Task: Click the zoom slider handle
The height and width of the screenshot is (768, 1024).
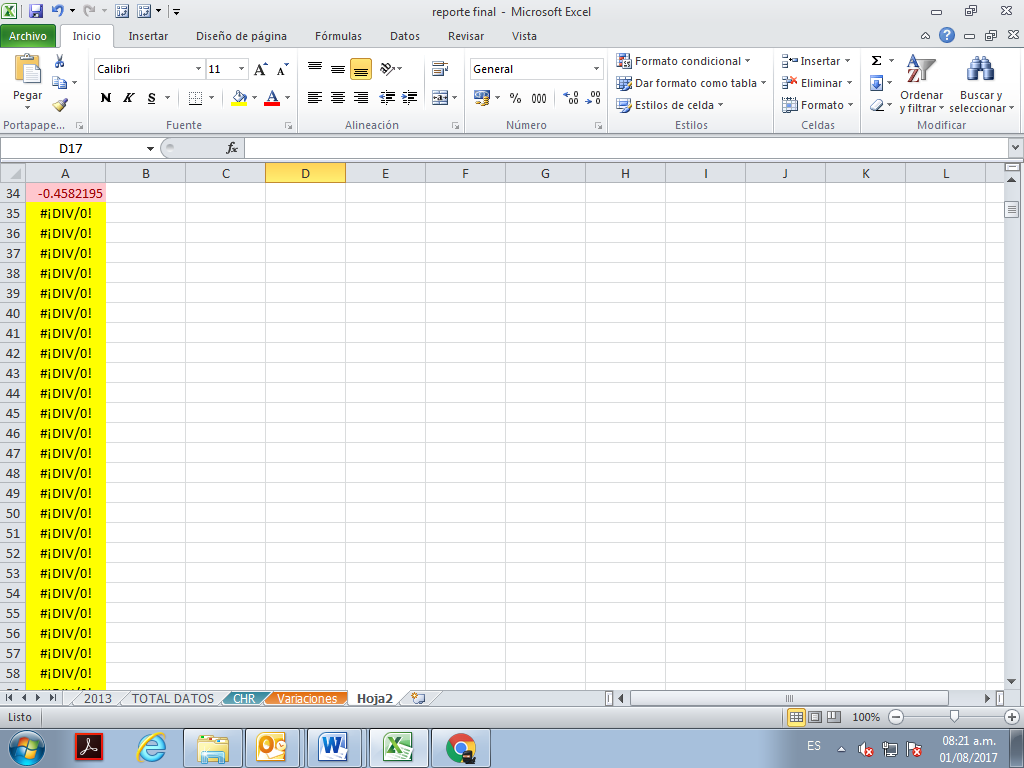Action: pyautogui.click(x=954, y=717)
